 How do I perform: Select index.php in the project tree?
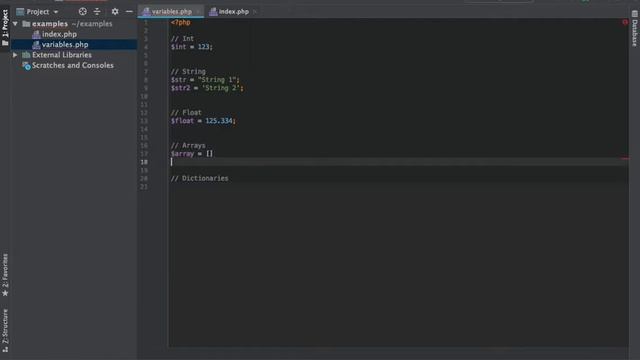coord(59,34)
